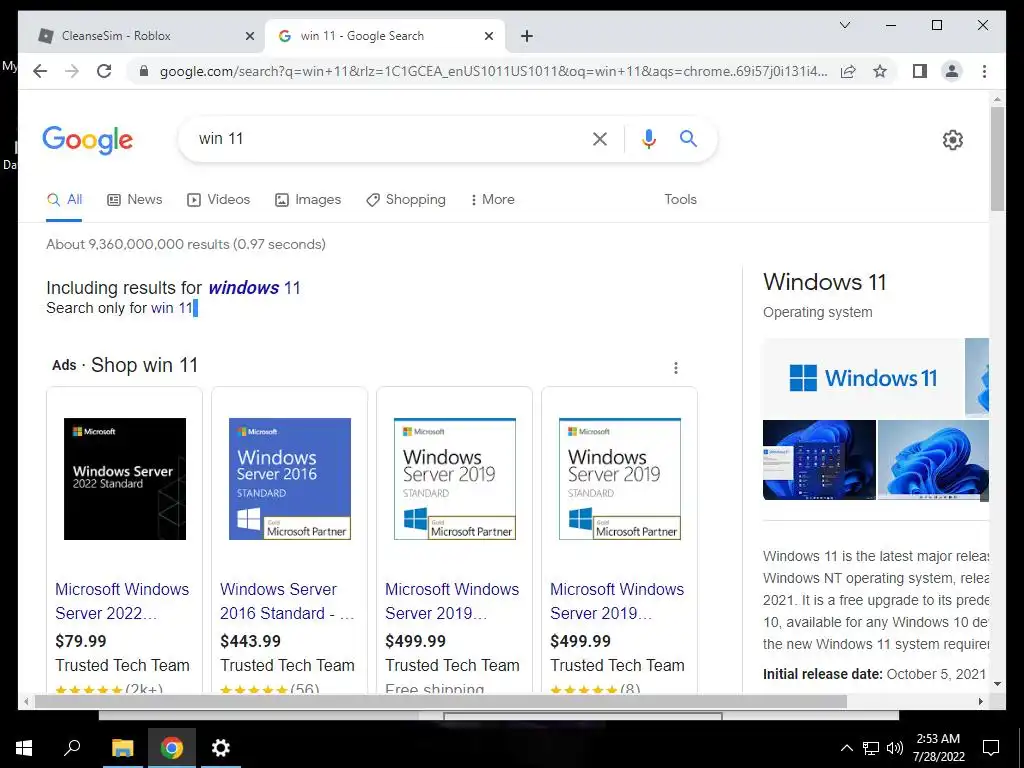Open taskbar search magnifier

click(72, 748)
